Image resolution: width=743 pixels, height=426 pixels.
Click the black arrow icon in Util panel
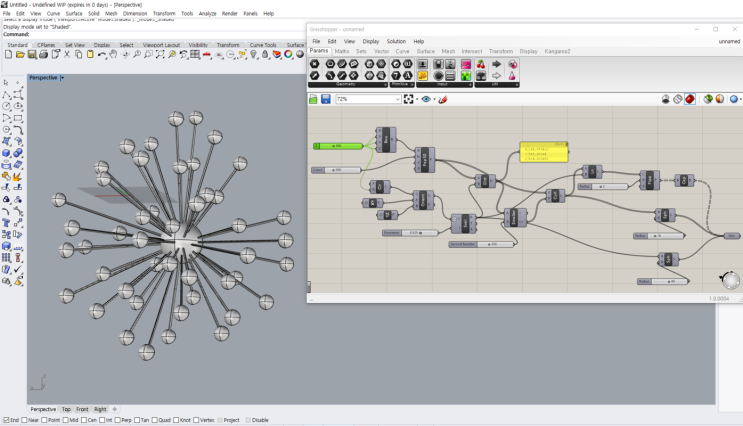[x=497, y=64]
